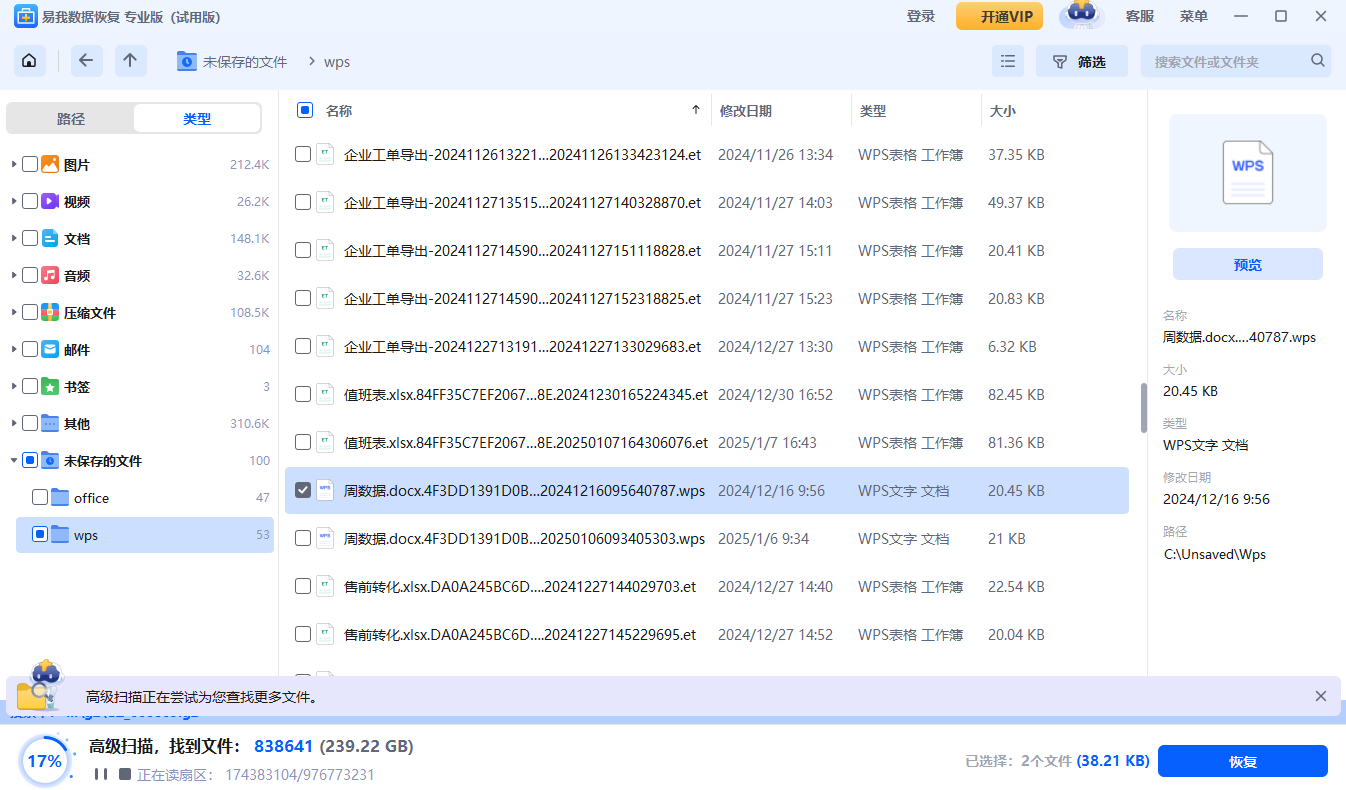This screenshot has height=790, width=1346.
Task: Navigate up one folder level
Action: (x=130, y=61)
